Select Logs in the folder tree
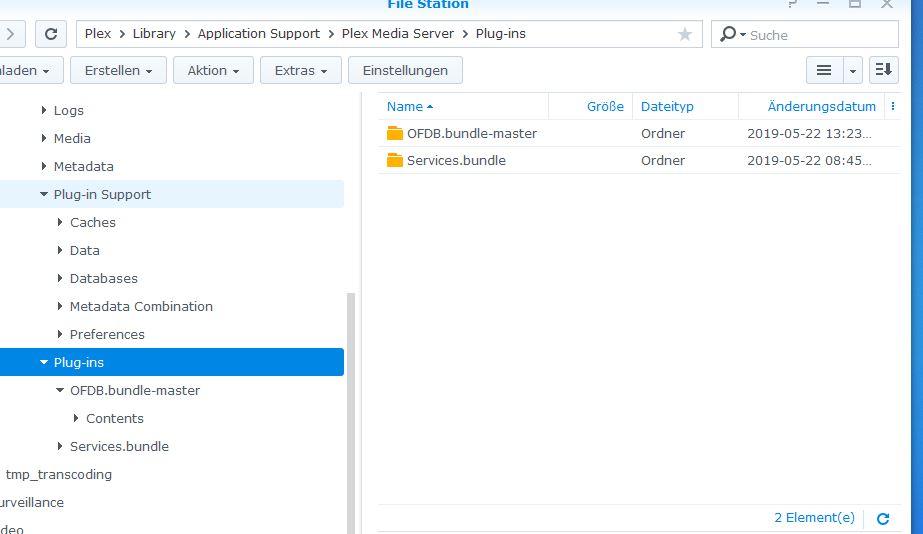 69,111
